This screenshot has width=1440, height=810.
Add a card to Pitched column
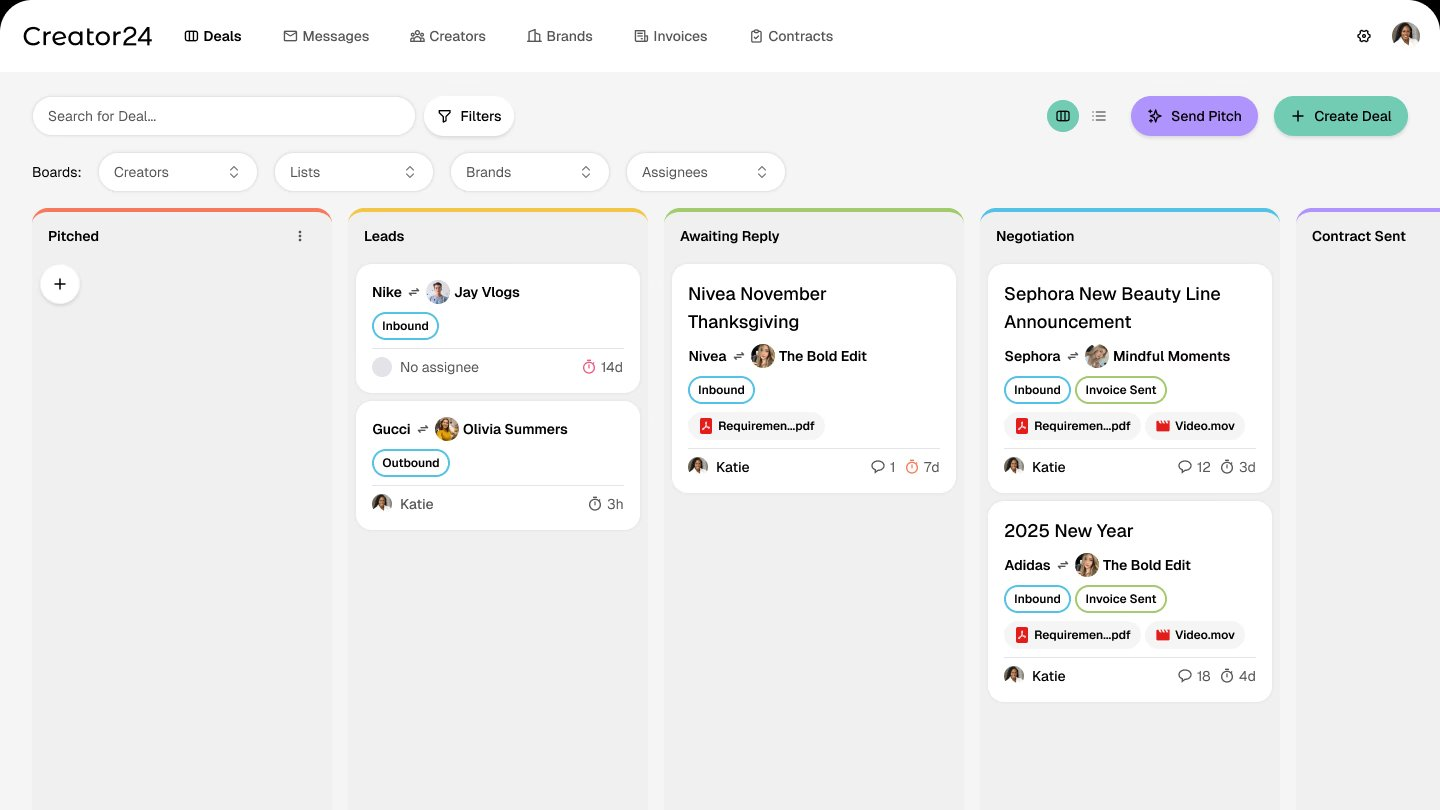[60, 284]
